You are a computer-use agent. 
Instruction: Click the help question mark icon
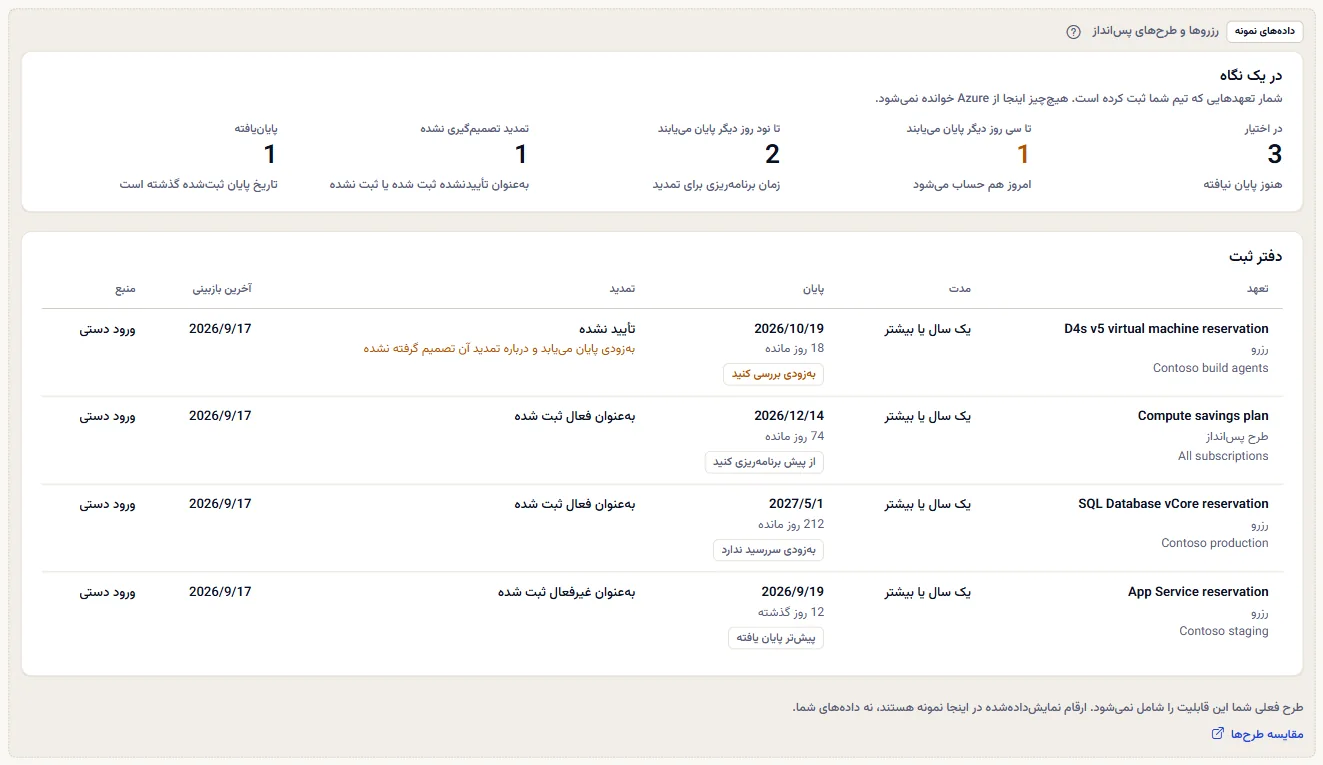click(1073, 32)
